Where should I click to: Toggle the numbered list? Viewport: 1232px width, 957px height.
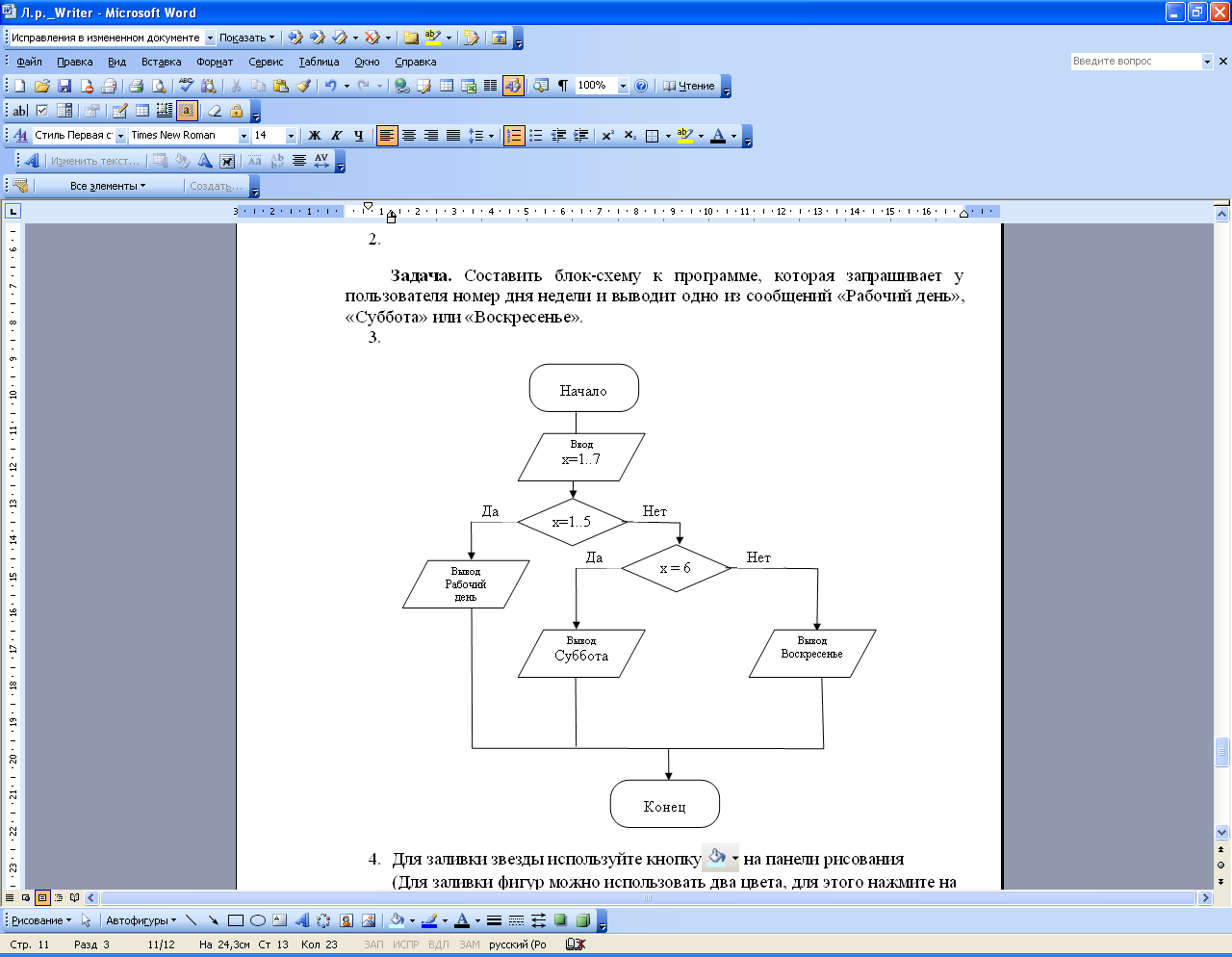tap(514, 136)
